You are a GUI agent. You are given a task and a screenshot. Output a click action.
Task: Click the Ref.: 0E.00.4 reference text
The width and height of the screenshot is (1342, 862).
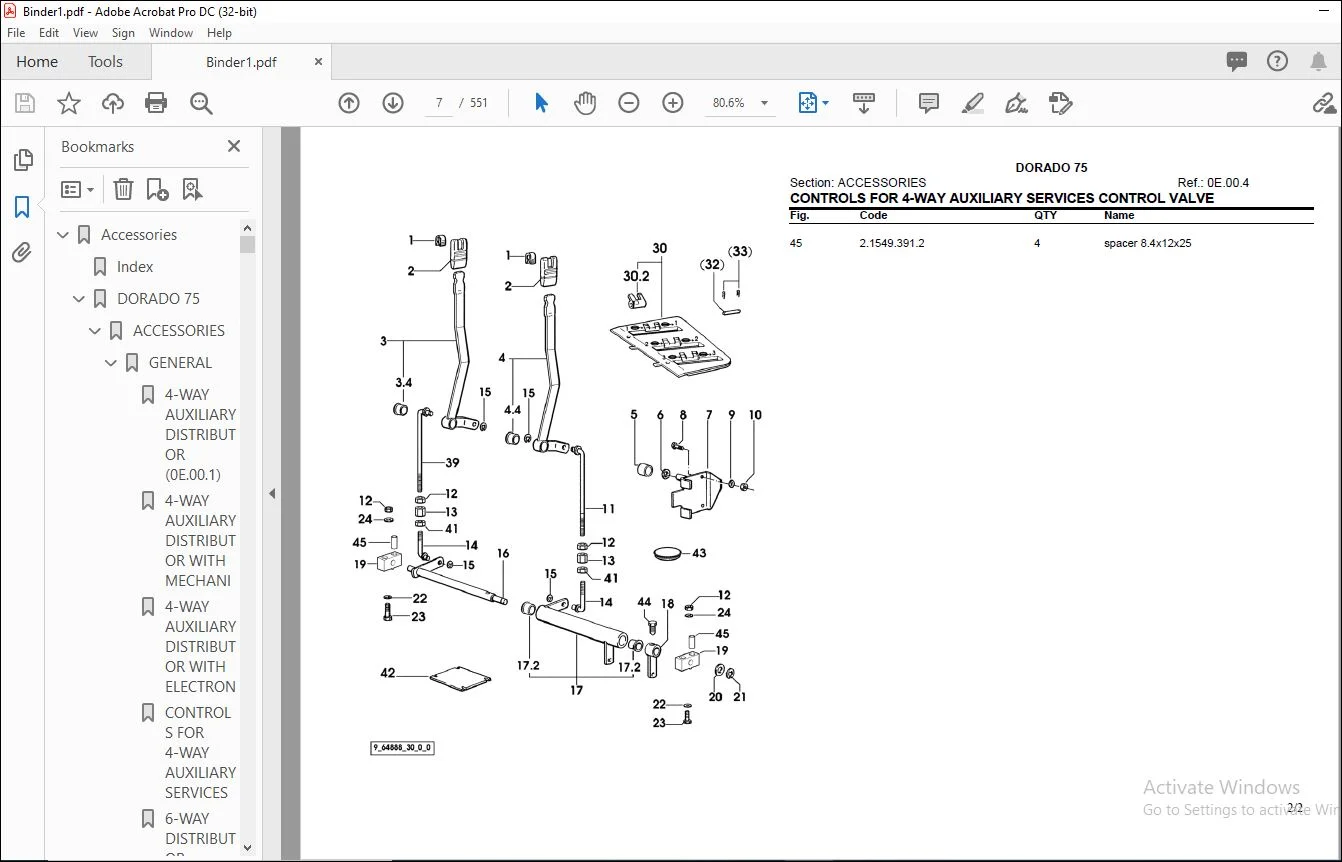[1213, 183]
